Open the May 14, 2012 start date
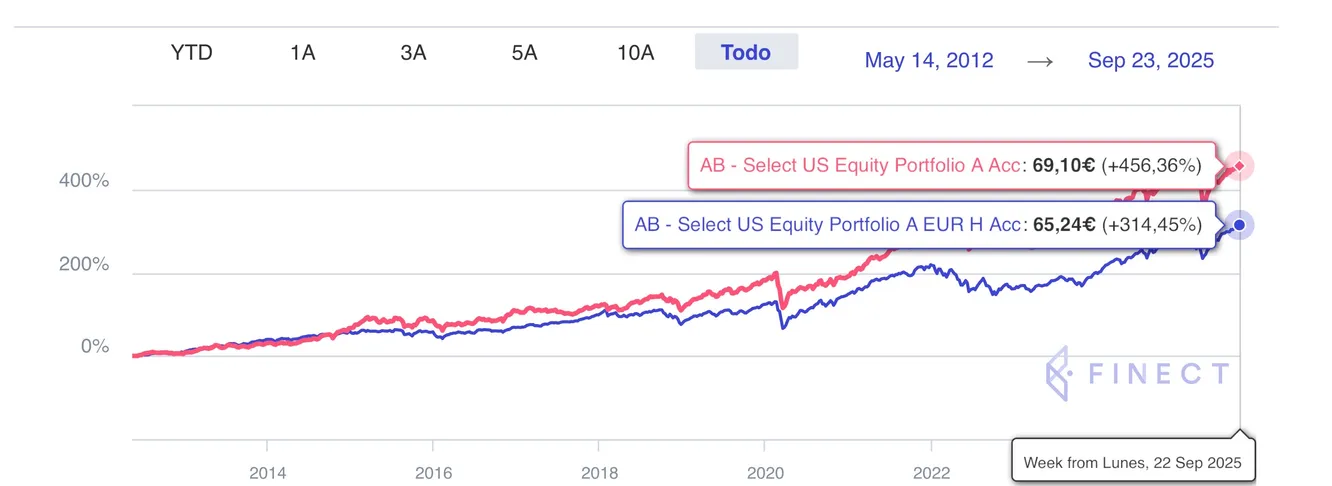Viewport: 1332px width, 486px height. tap(929, 61)
